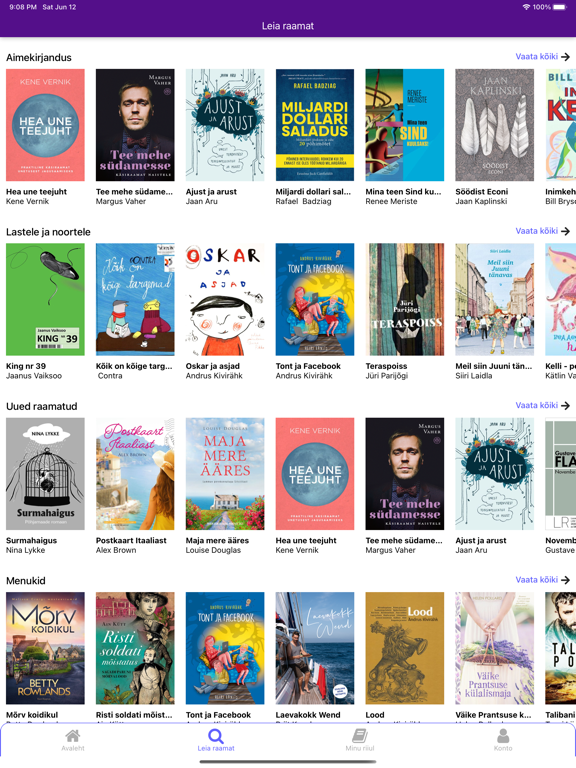Select author name Rafael Badziag

click(x=303, y=201)
